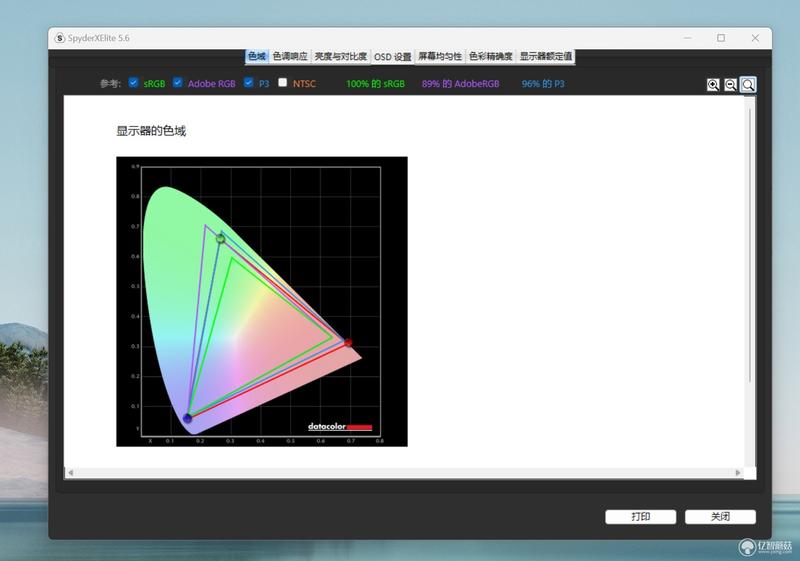Image resolution: width=800 pixels, height=561 pixels.
Task: Enable the NTSC reference checkbox
Action: (283, 83)
